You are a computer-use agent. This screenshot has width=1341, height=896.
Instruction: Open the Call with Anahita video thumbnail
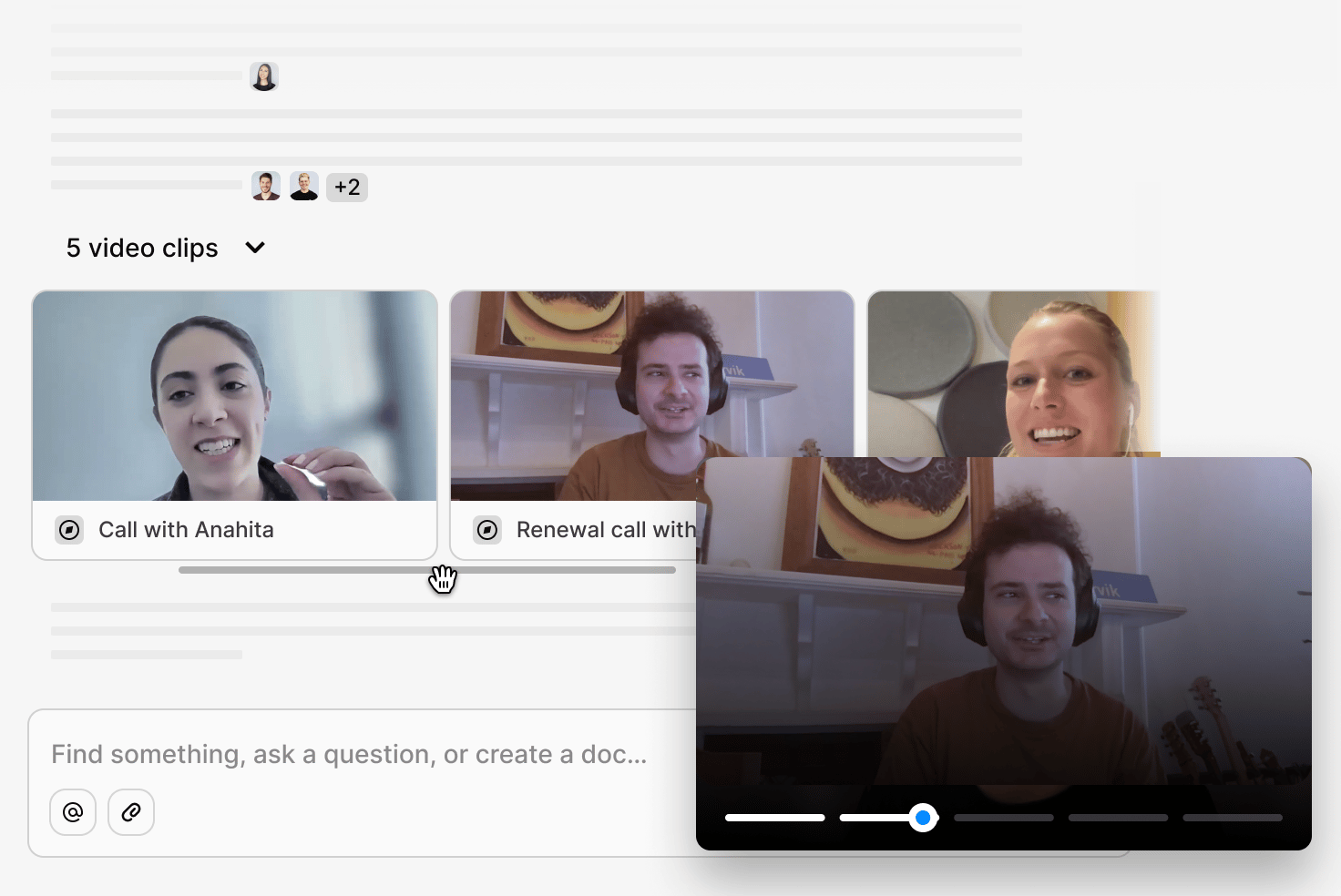(235, 396)
